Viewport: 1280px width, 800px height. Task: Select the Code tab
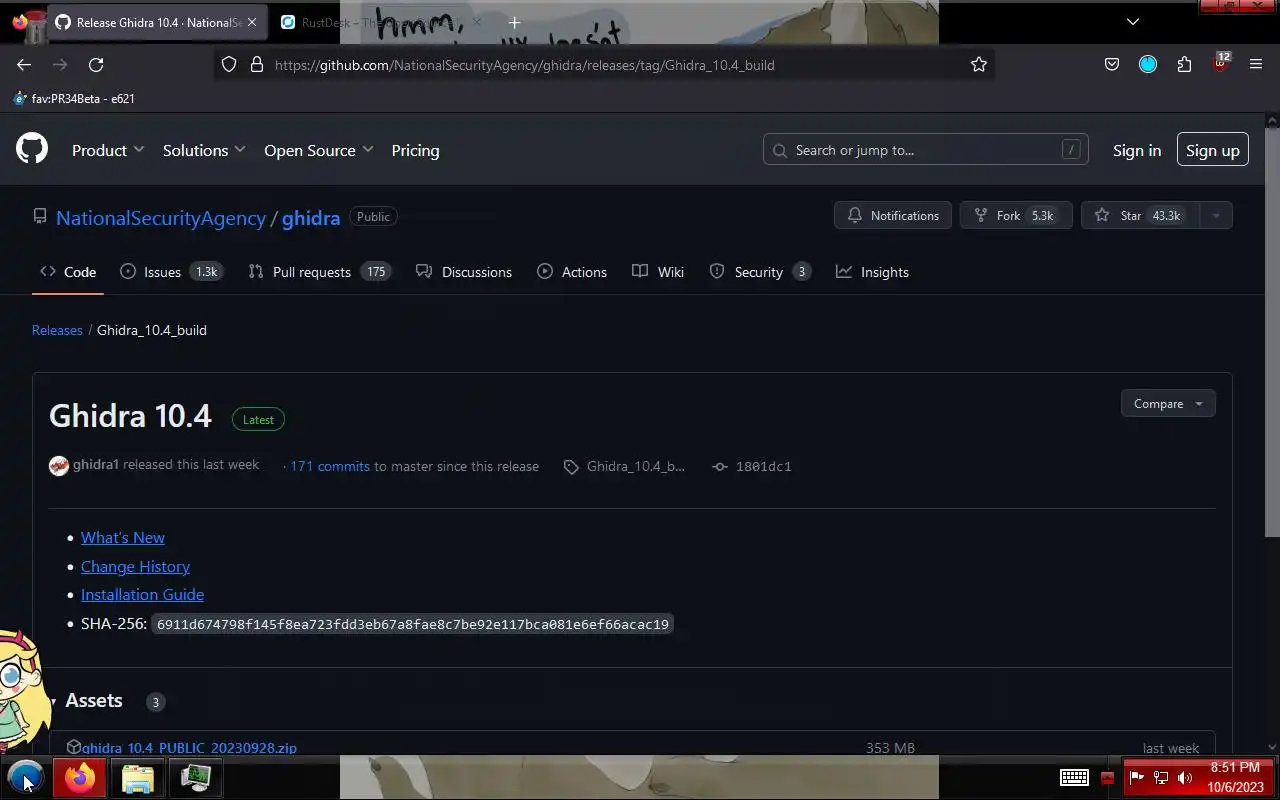68,272
